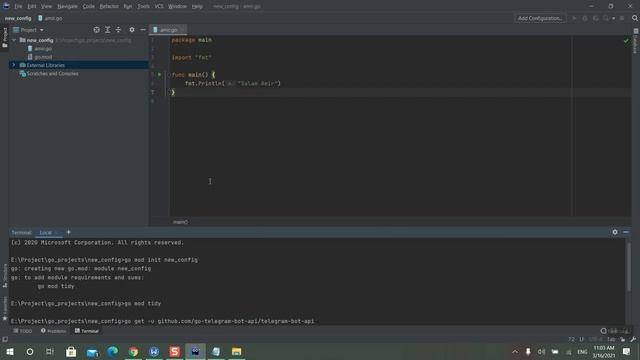Open the Edit menu
The image size is (640, 360).
click(32, 7)
